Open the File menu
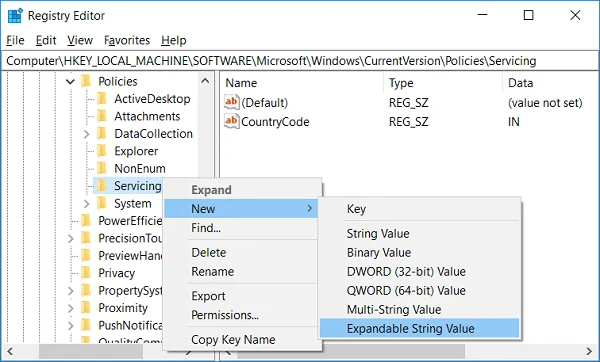 pos(15,40)
